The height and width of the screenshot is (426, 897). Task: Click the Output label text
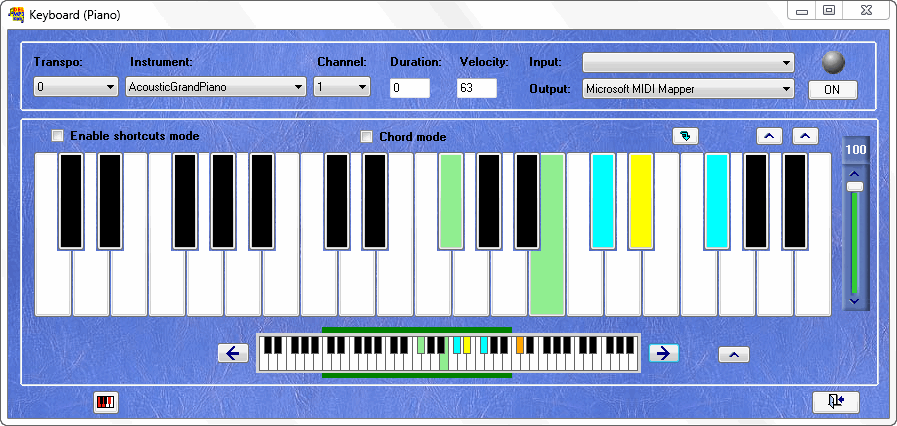(550, 89)
